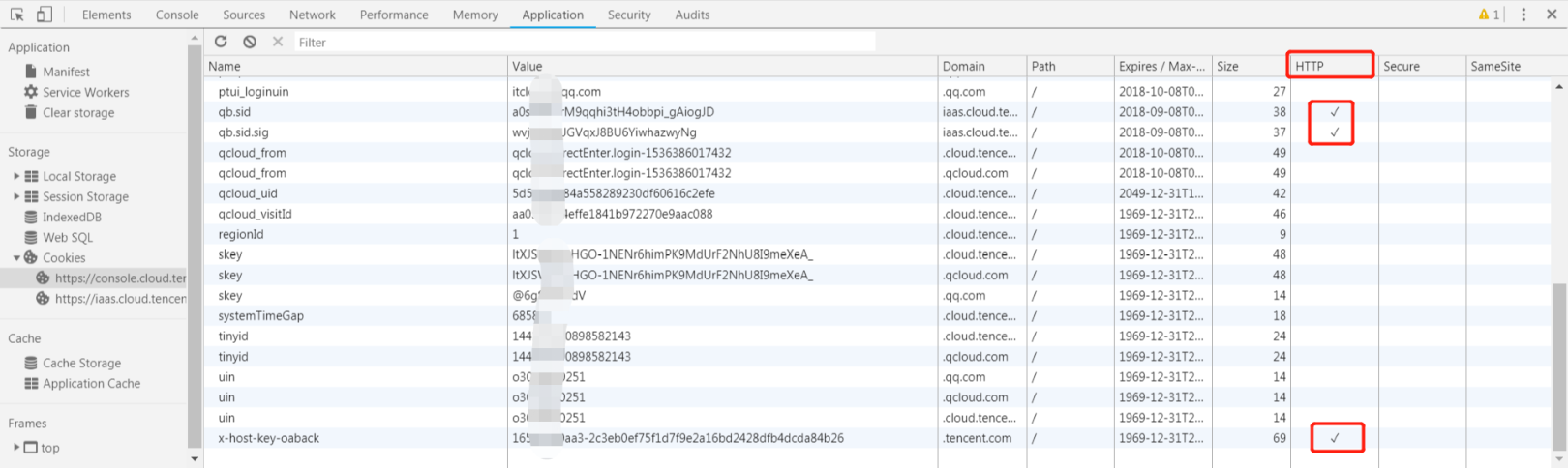This screenshot has height=468, width=1568.
Task: Collapse the Cookies tree node
Action: click(x=16, y=257)
